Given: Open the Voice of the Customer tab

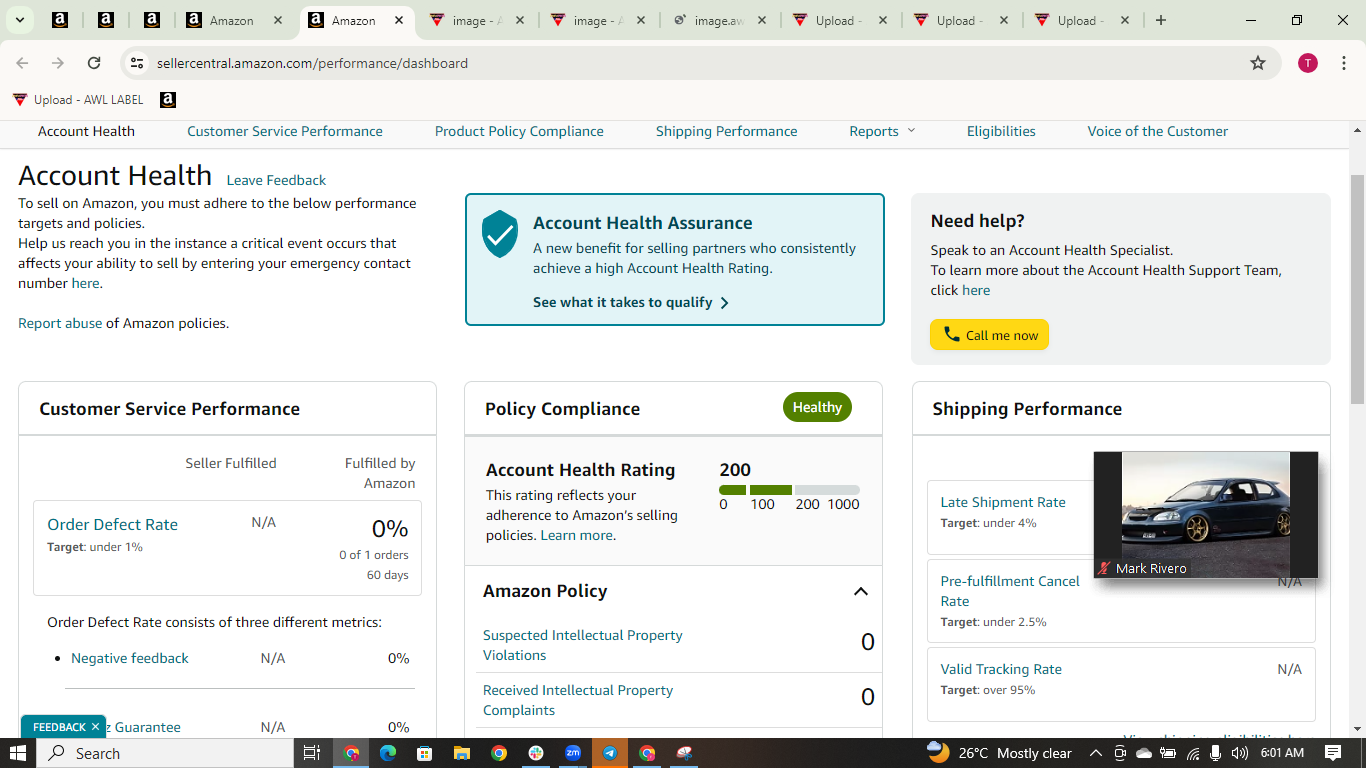Looking at the screenshot, I should pyautogui.click(x=1158, y=131).
